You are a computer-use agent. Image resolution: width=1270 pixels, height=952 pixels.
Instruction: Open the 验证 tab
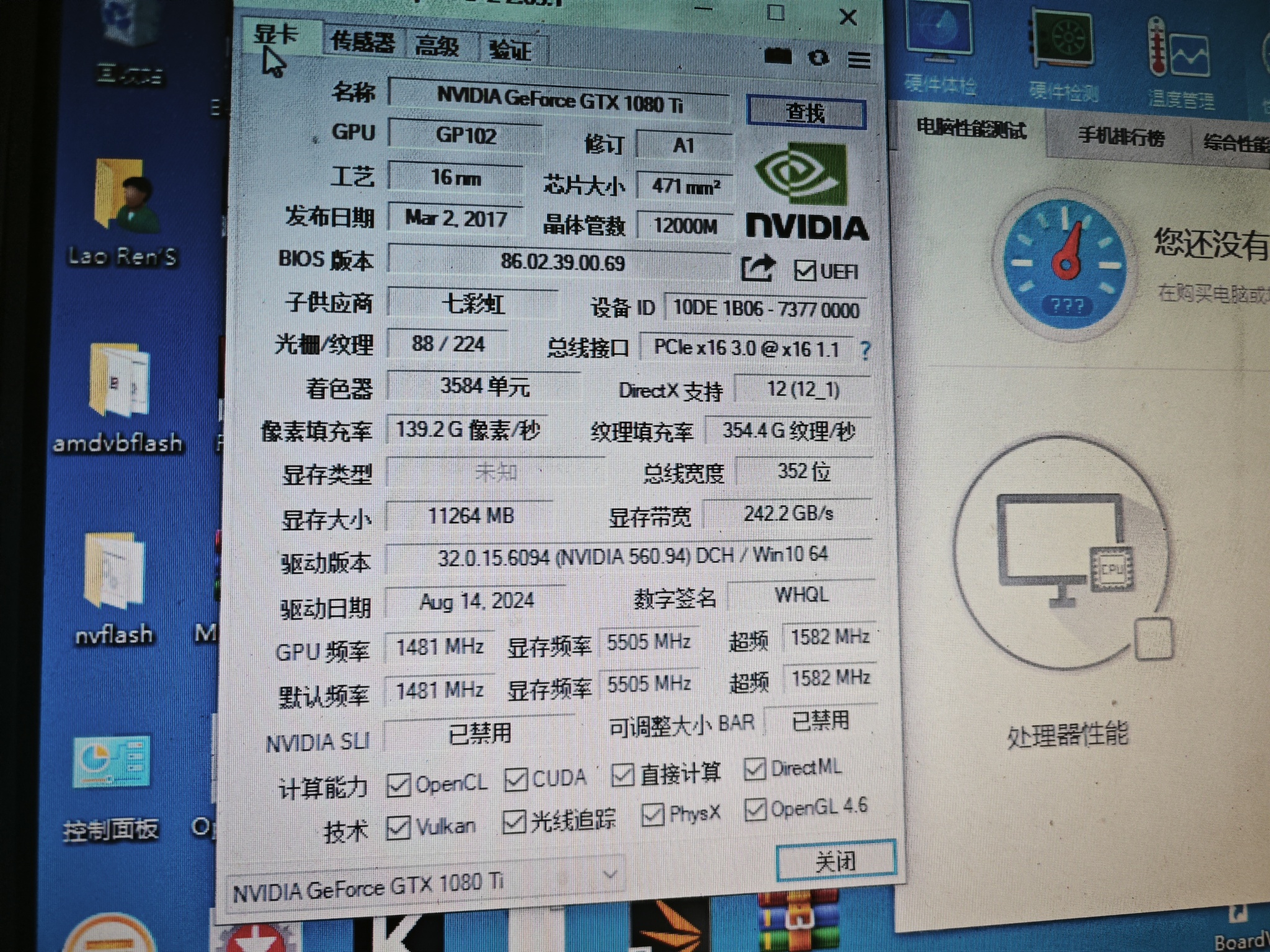click(510, 50)
